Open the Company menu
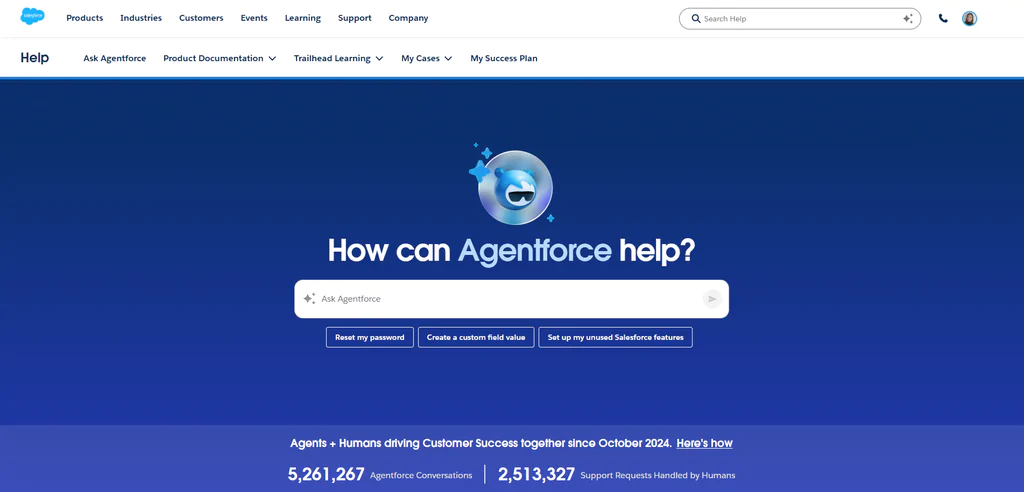Image resolution: width=1024 pixels, height=492 pixels. 408,18
